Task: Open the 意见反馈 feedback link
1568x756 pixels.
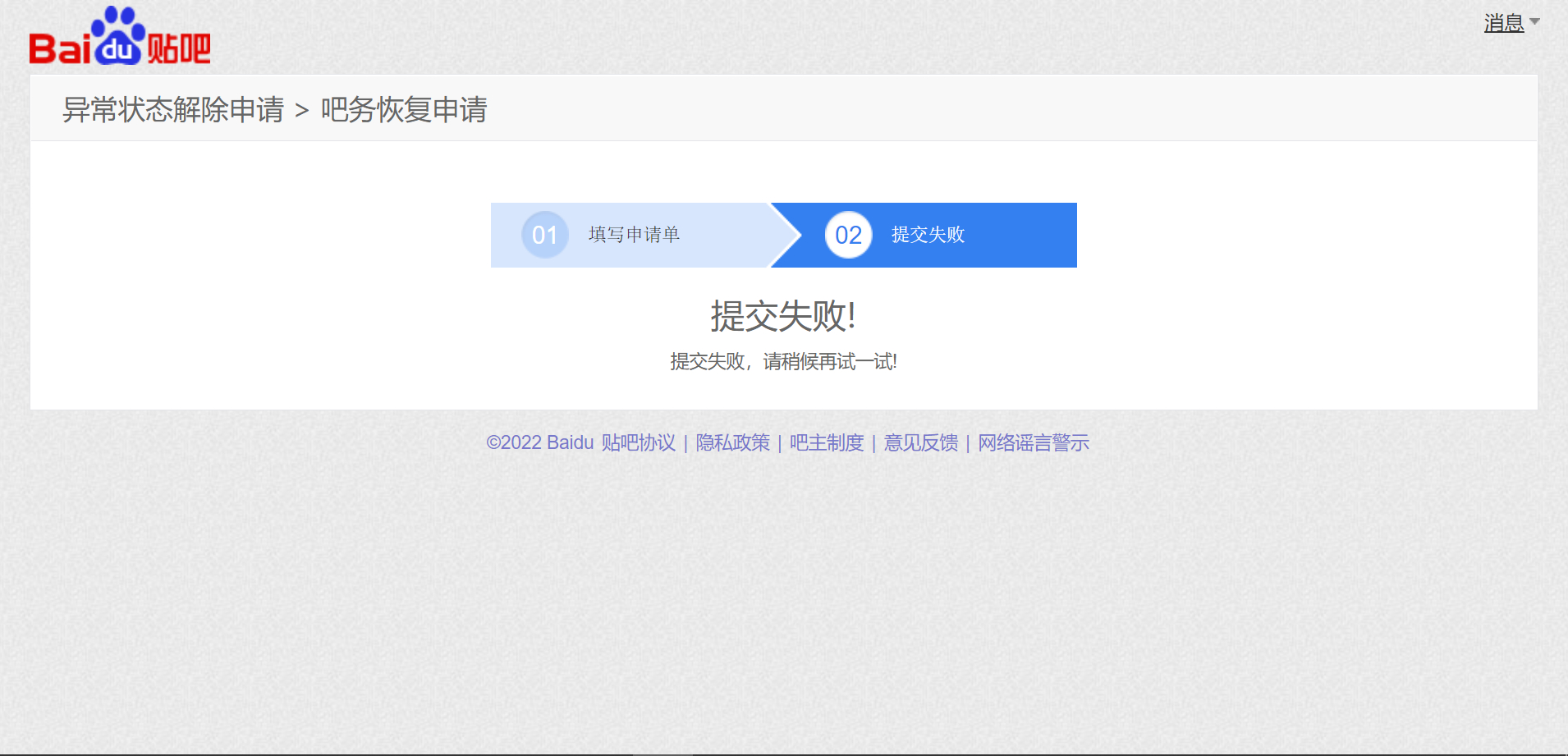Action: pos(920,442)
